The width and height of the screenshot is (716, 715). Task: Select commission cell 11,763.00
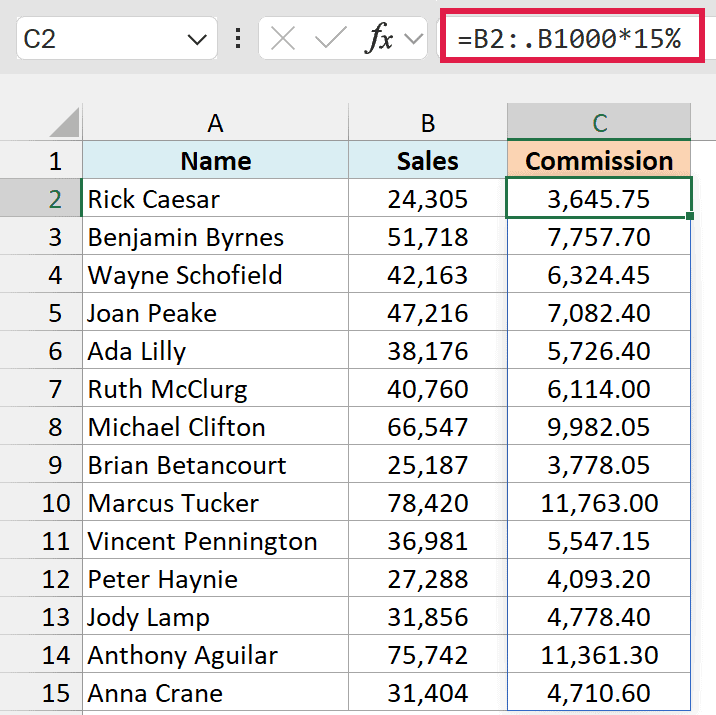point(599,502)
